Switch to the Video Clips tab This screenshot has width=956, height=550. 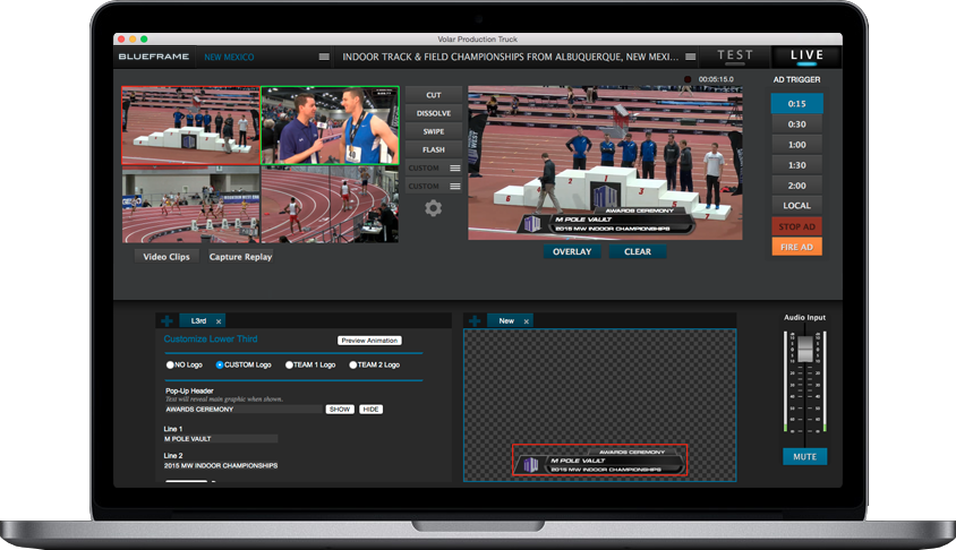click(x=166, y=257)
